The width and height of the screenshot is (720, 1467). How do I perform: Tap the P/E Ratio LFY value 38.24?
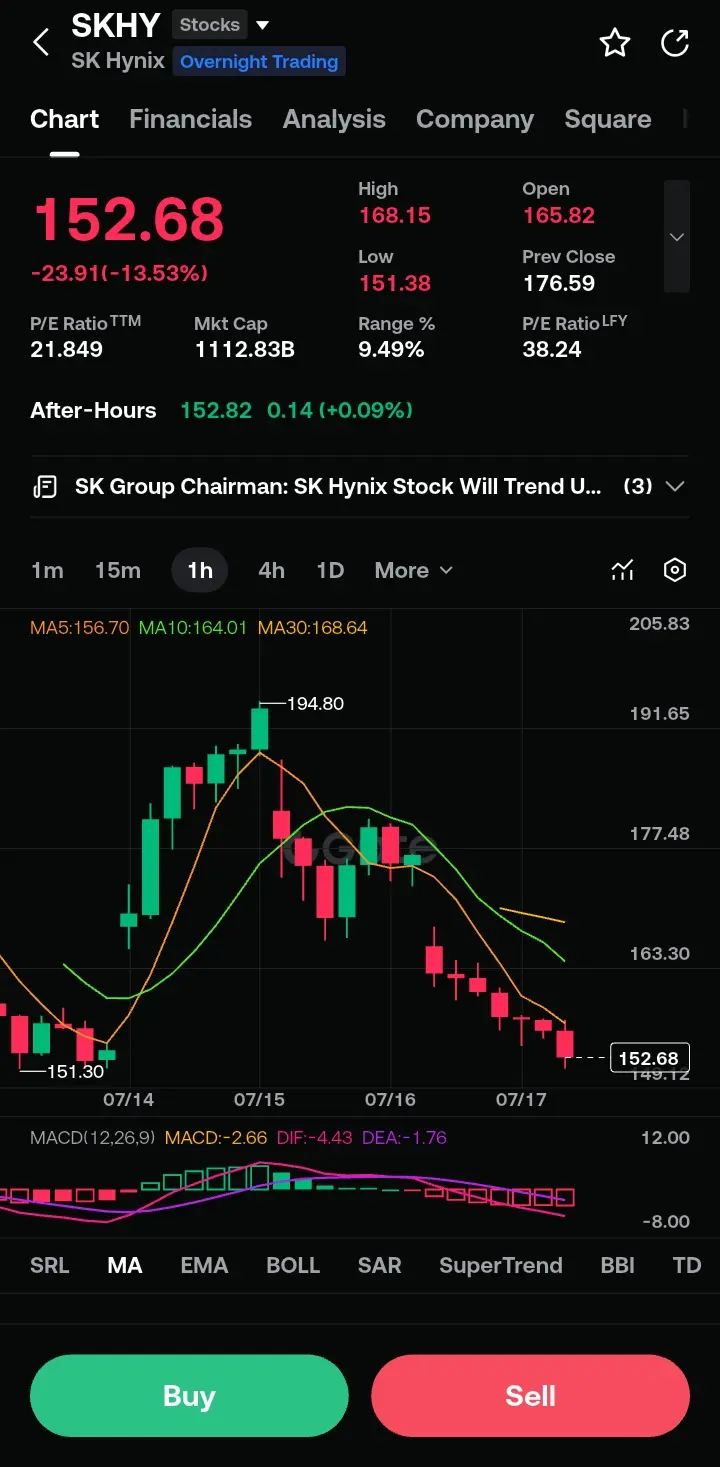(x=552, y=350)
